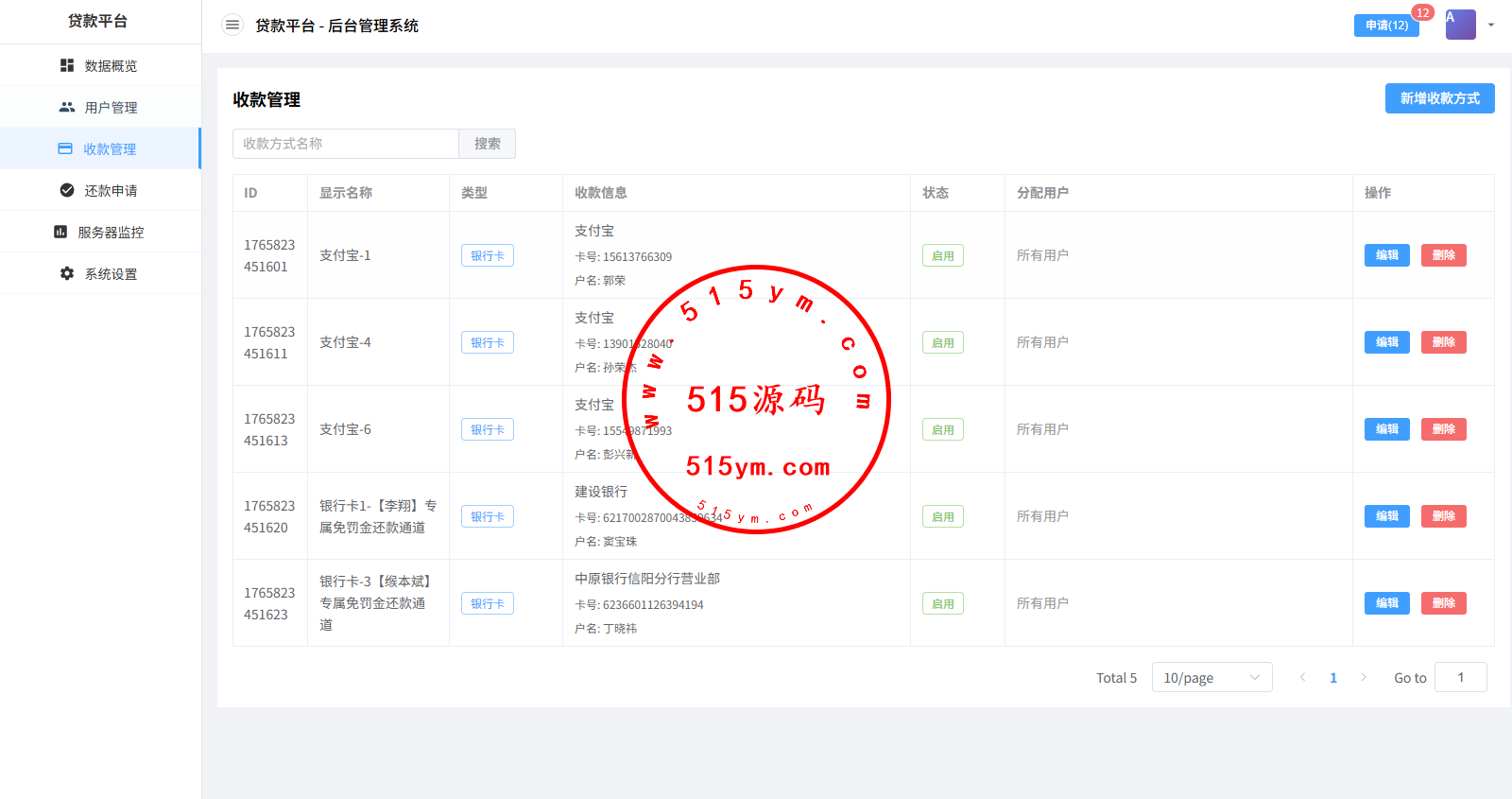Click the 数据概览 dashboard grid icon

click(x=67, y=65)
